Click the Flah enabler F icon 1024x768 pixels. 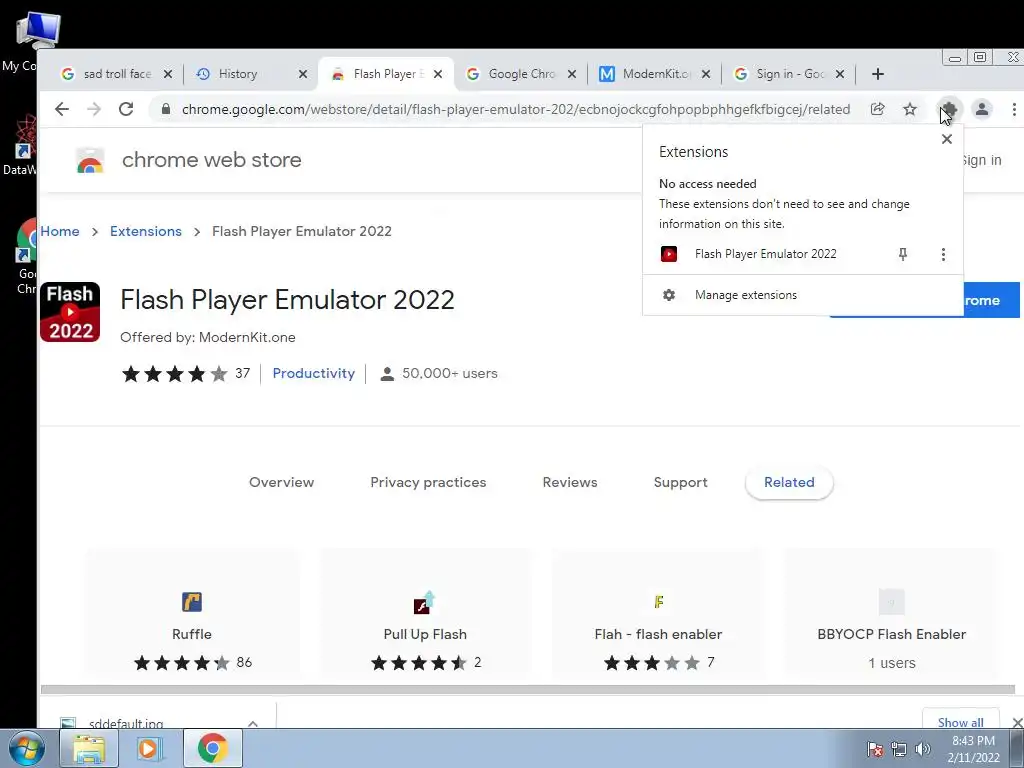658,601
